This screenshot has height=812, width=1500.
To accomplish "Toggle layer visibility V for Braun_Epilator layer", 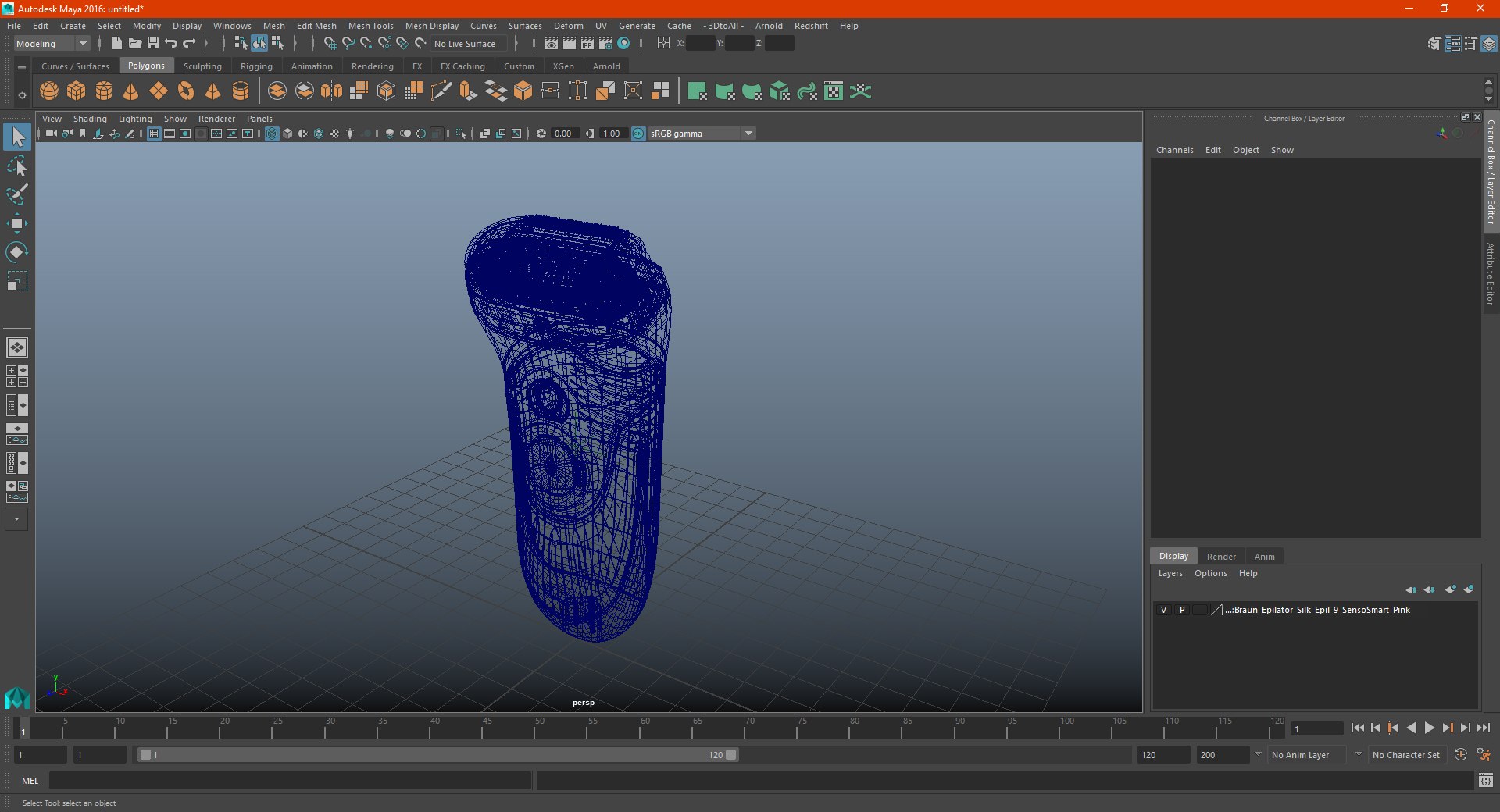I will 1163,610.
